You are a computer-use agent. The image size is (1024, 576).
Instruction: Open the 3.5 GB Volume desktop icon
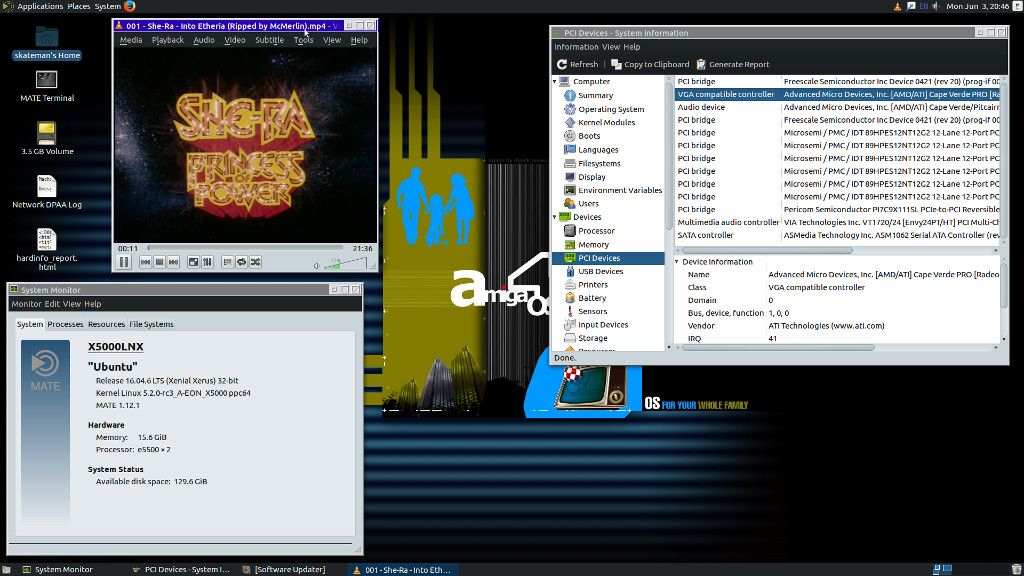point(47,138)
